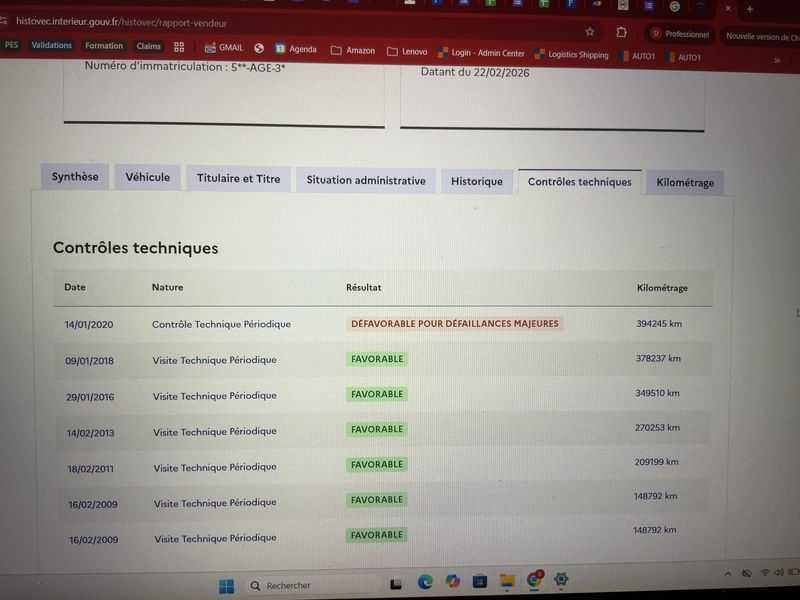Open Chrome from the taskbar
800x600 pixels.
click(x=534, y=580)
